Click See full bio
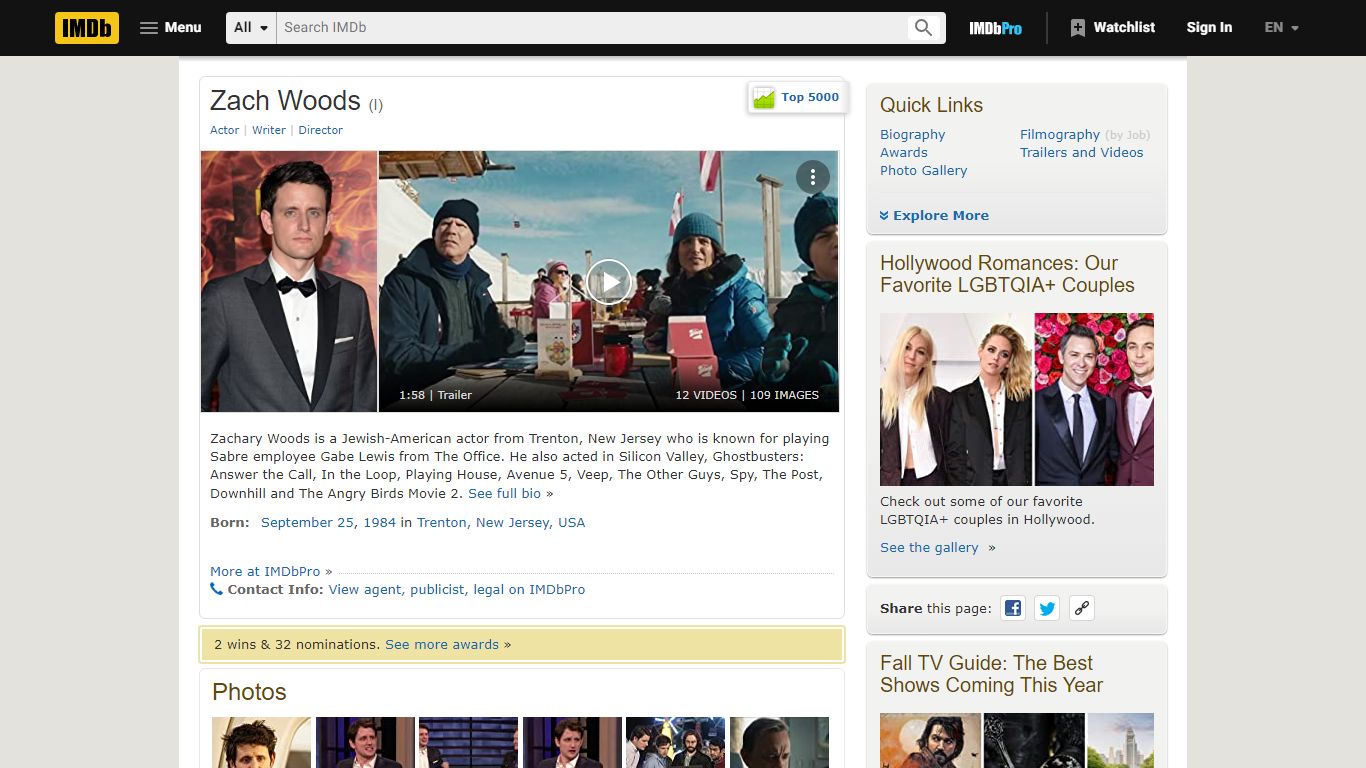The width and height of the screenshot is (1366, 768). point(504,493)
